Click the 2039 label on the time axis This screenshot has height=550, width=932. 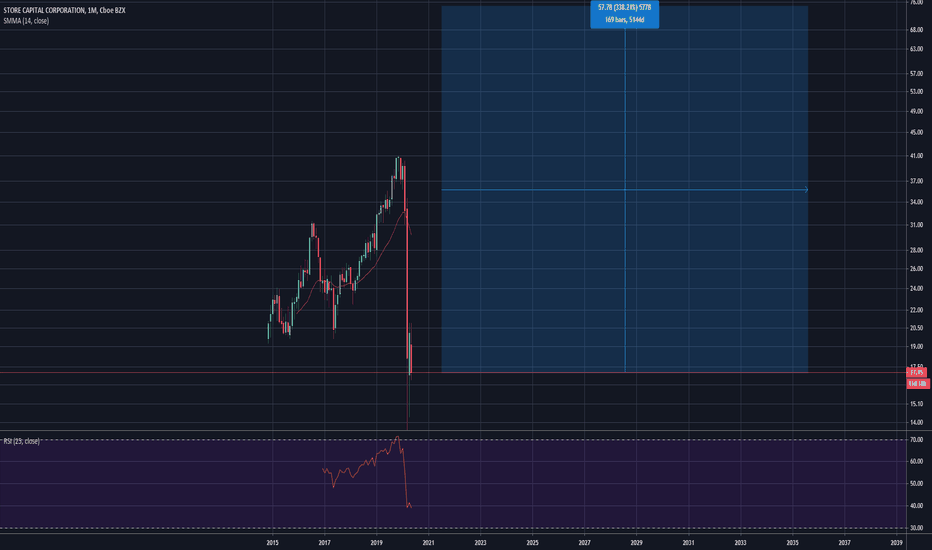click(896, 542)
